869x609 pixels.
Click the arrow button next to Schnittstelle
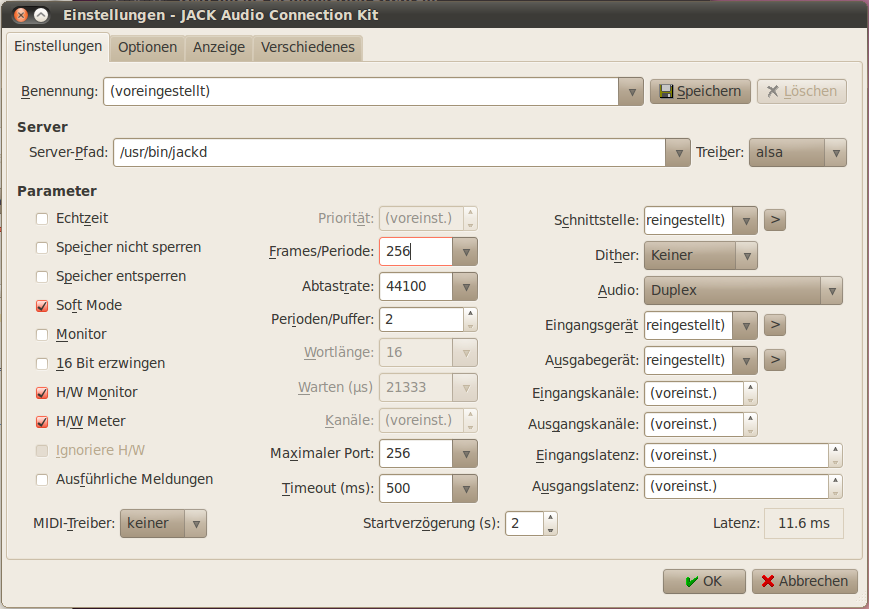pos(774,219)
